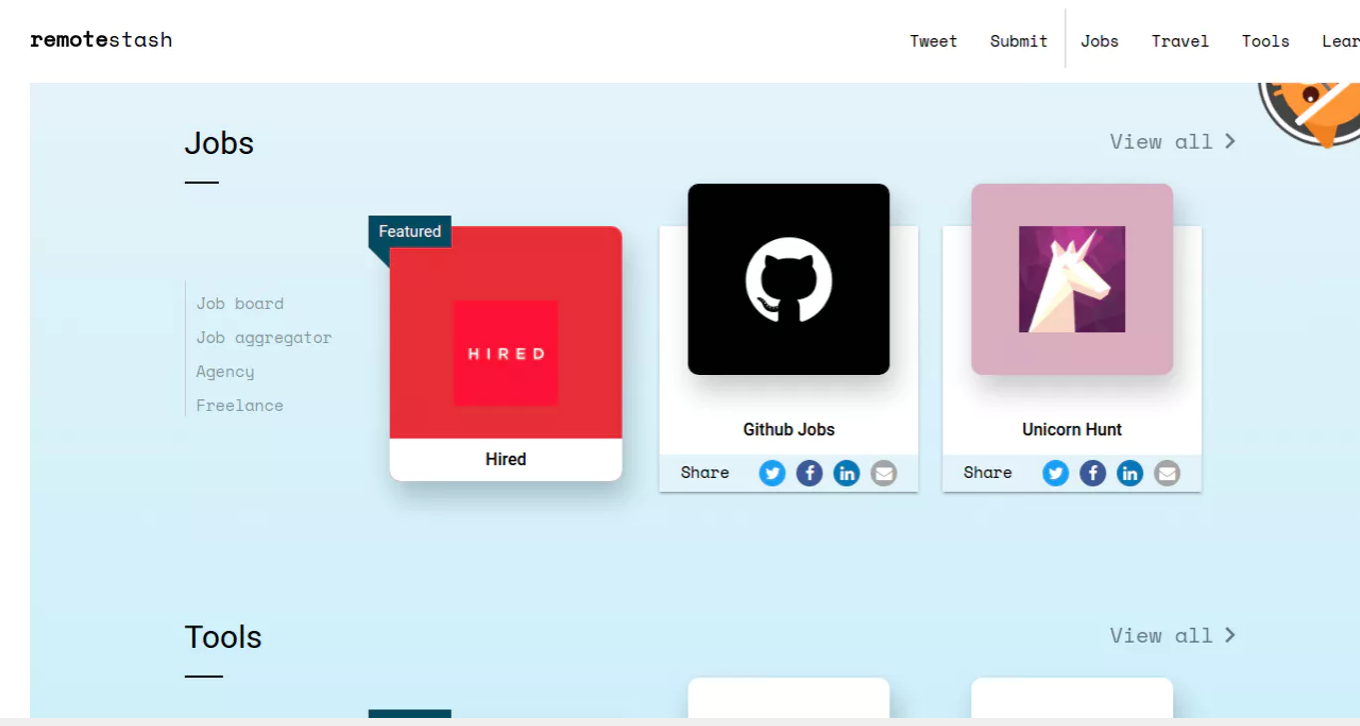The width and height of the screenshot is (1360, 726).
Task: Share Unicorn Hunt on Facebook
Action: [1093, 473]
